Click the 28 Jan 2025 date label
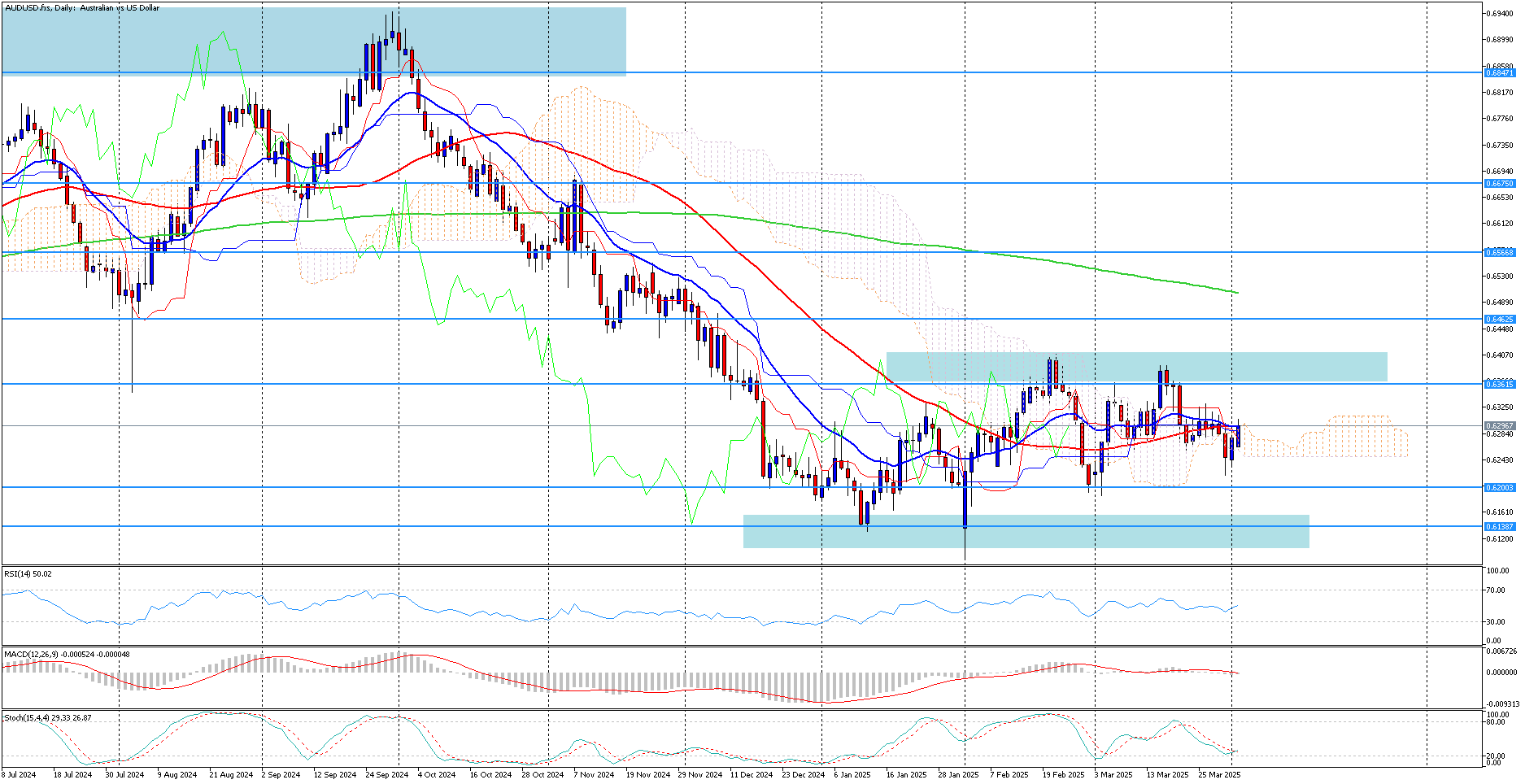The width and height of the screenshot is (1525, 784). pos(958,774)
